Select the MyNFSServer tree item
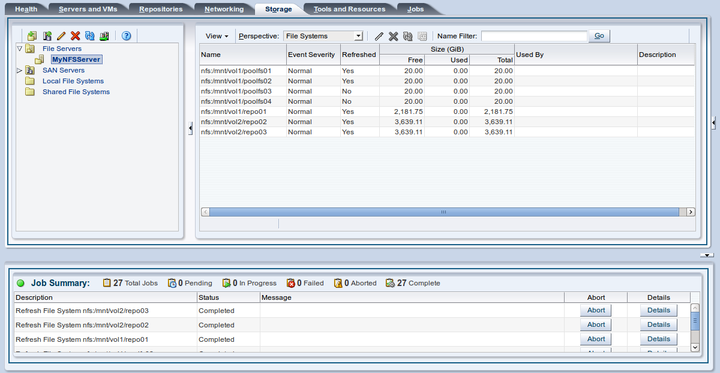 [76, 59]
